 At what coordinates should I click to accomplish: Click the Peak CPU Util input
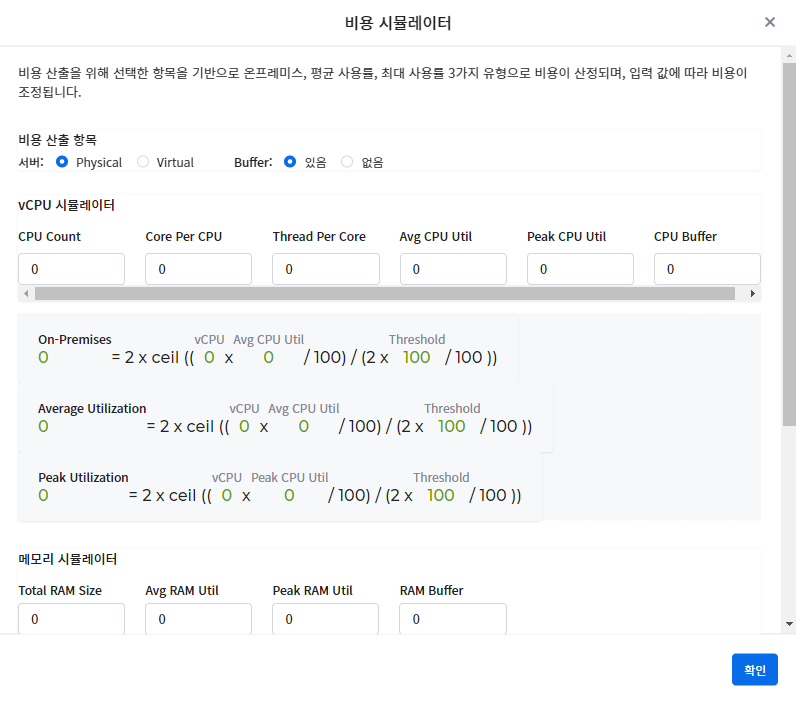tap(580, 269)
